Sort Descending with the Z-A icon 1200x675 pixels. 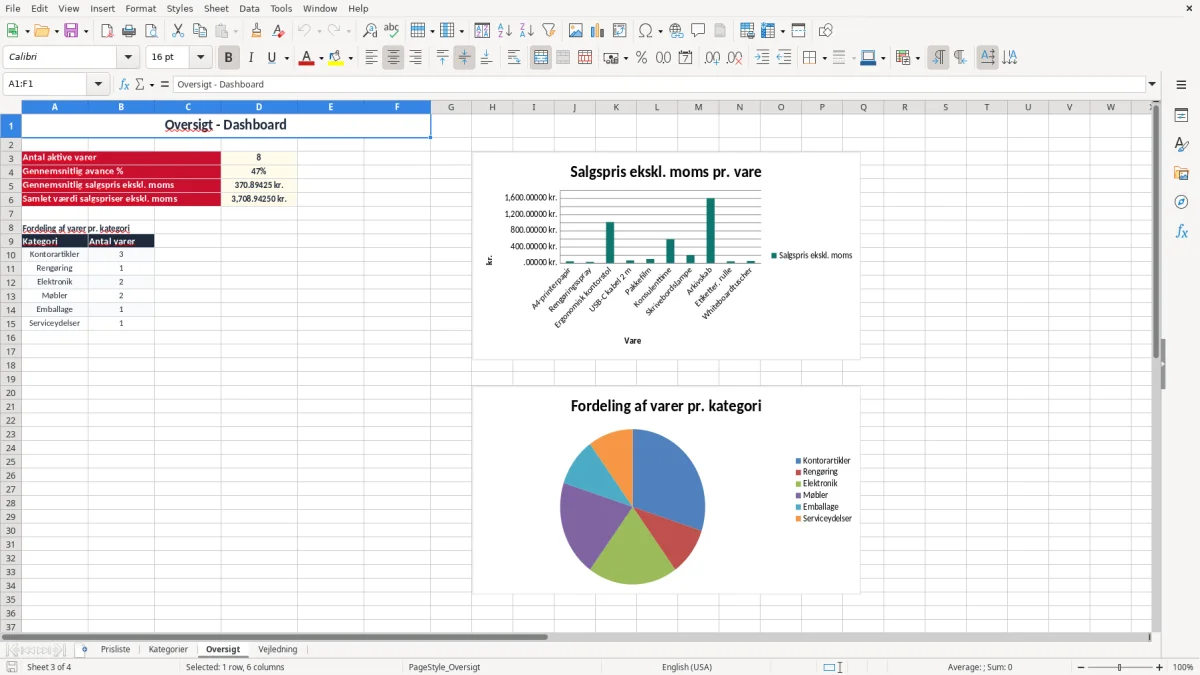tap(527, 31)
